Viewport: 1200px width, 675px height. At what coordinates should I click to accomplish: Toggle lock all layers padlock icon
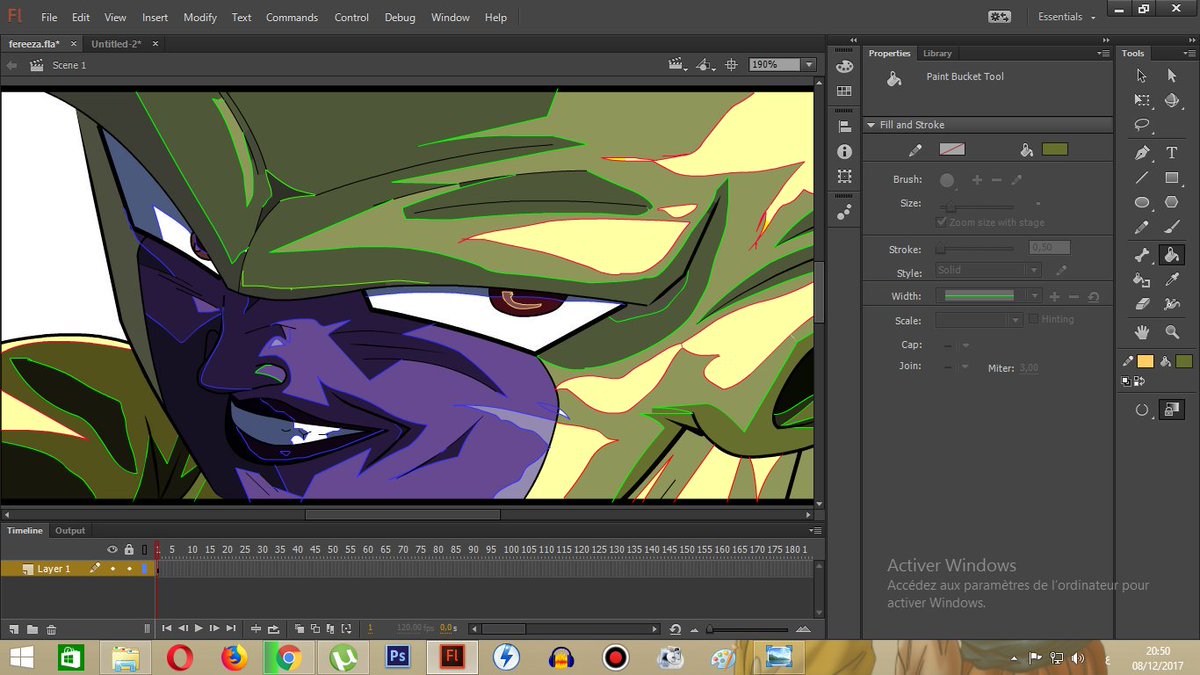129,550
